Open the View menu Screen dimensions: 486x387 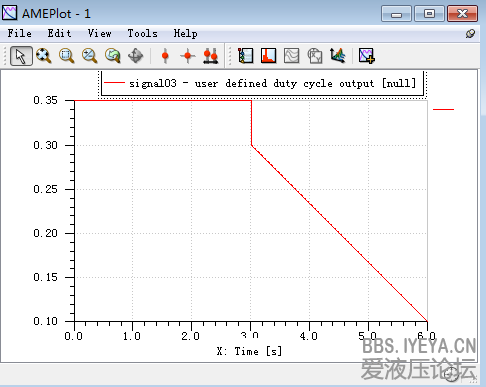99,33
